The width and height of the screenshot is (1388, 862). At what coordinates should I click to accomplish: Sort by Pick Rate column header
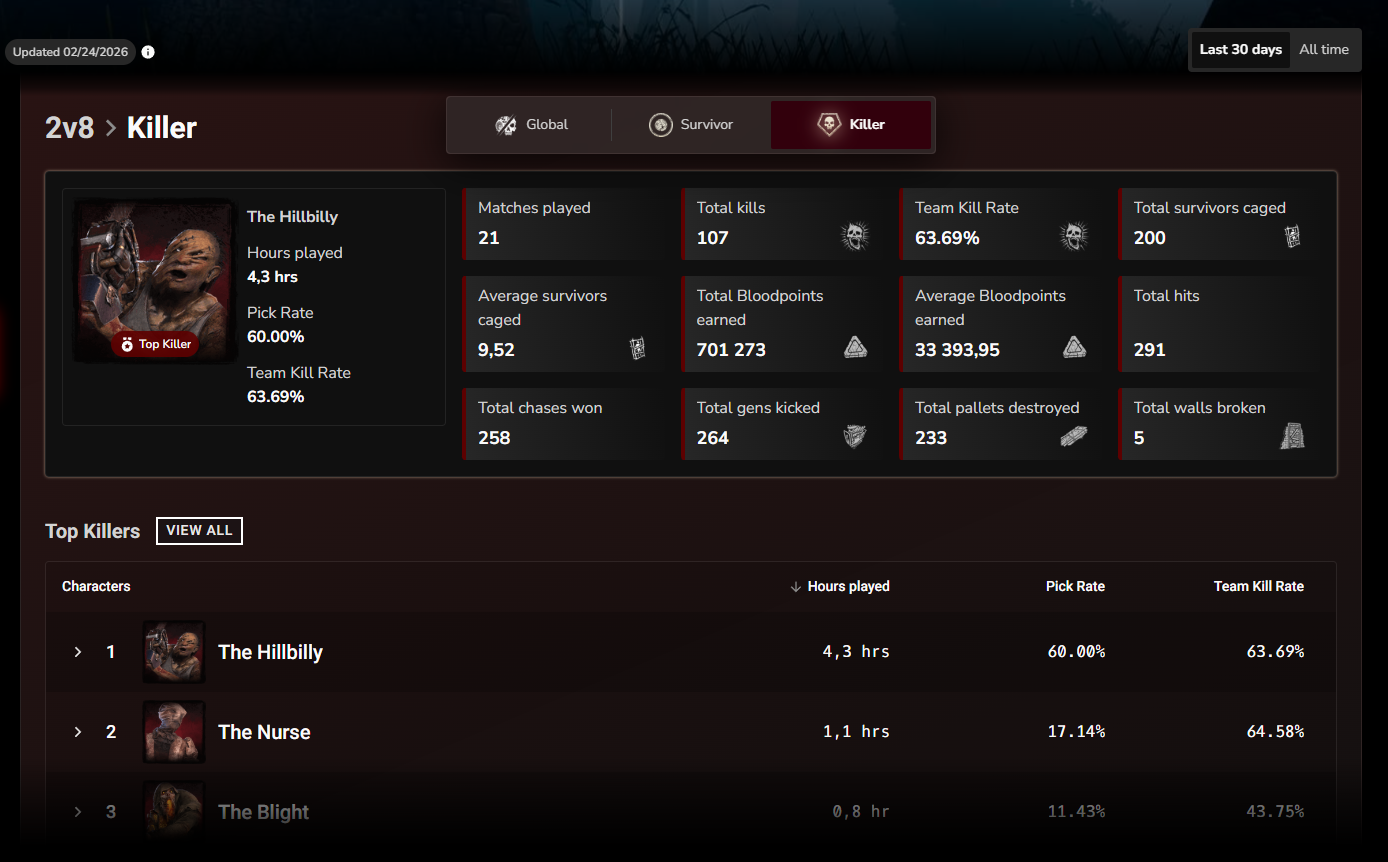tap(1075, 586)
